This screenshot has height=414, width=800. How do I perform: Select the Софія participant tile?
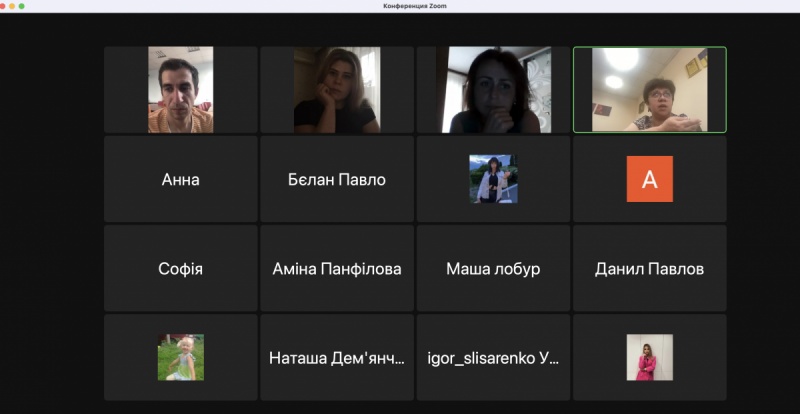pyautogui.click(x=181, y=269)
